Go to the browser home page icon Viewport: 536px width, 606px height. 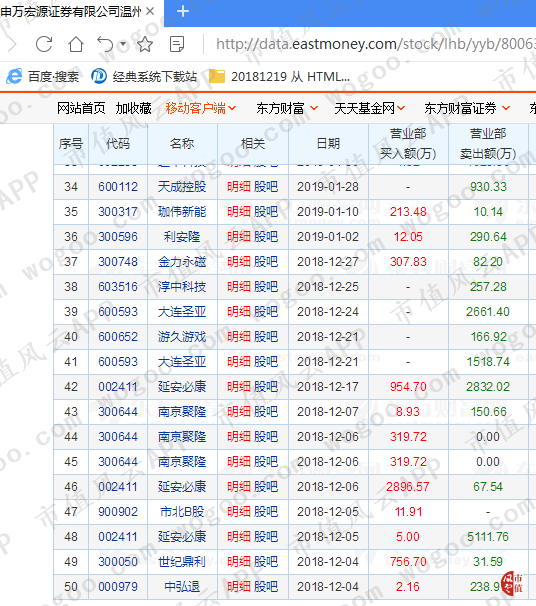click(76, 44)
